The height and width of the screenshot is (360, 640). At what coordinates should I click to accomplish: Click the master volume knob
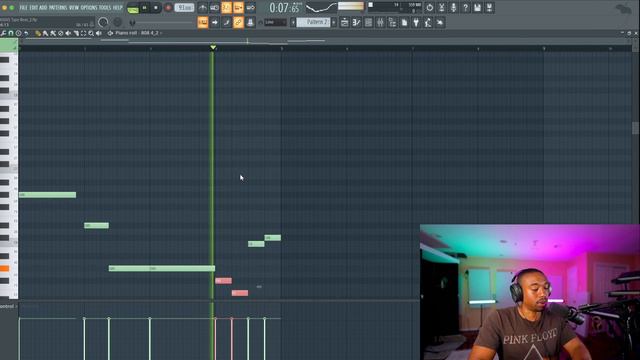coord(103,22)
